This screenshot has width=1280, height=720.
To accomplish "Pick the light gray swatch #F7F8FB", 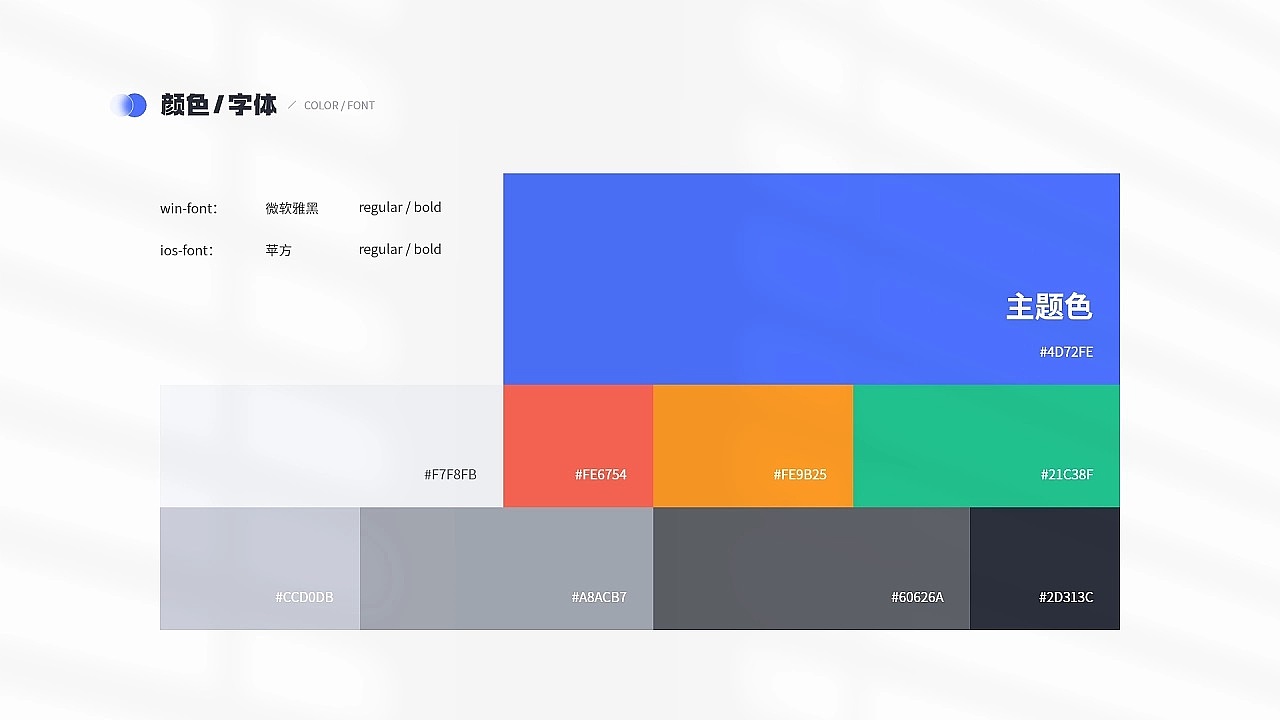I will pos(331,446).
